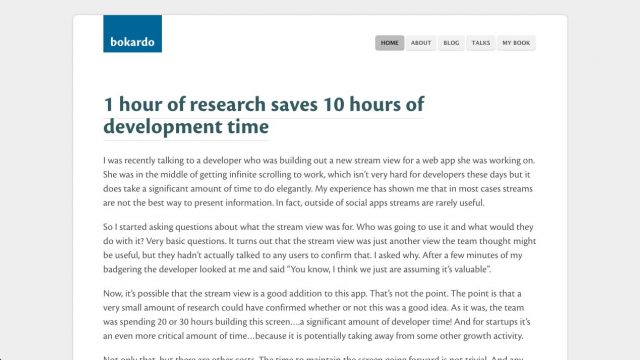
Task: Click the paragraph starting 'So I started asking'
Action: 319,248
